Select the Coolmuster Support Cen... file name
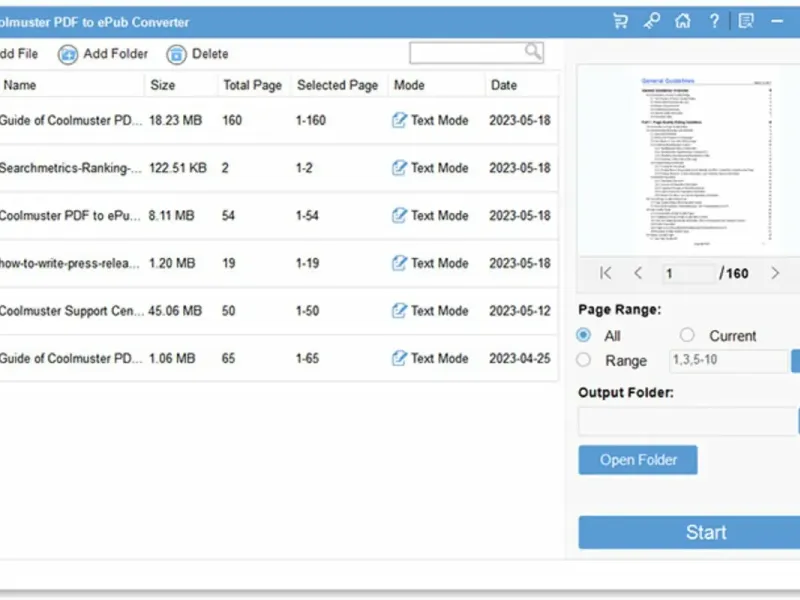 tap(71, 310)
